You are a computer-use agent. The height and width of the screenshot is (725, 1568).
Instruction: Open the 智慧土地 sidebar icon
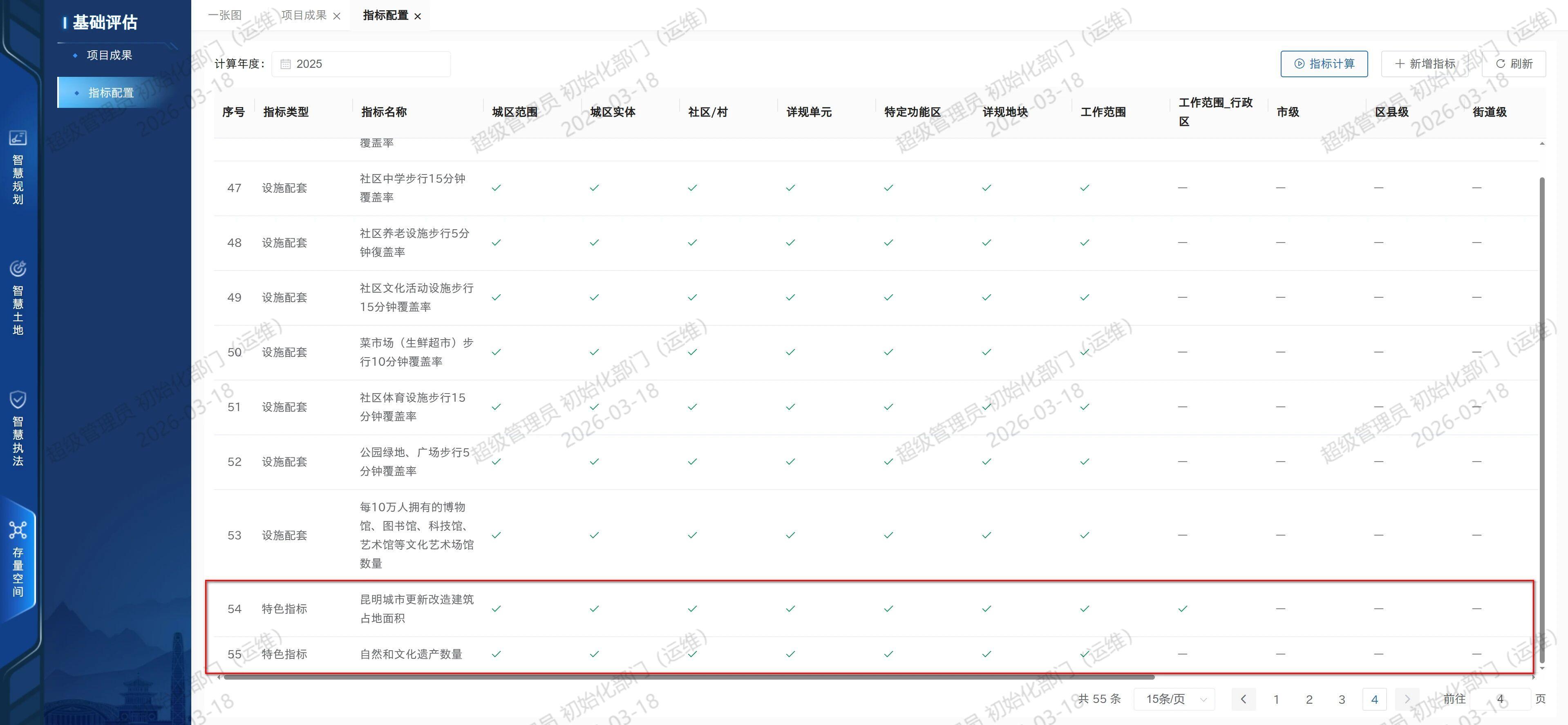(x=18, y=269)
